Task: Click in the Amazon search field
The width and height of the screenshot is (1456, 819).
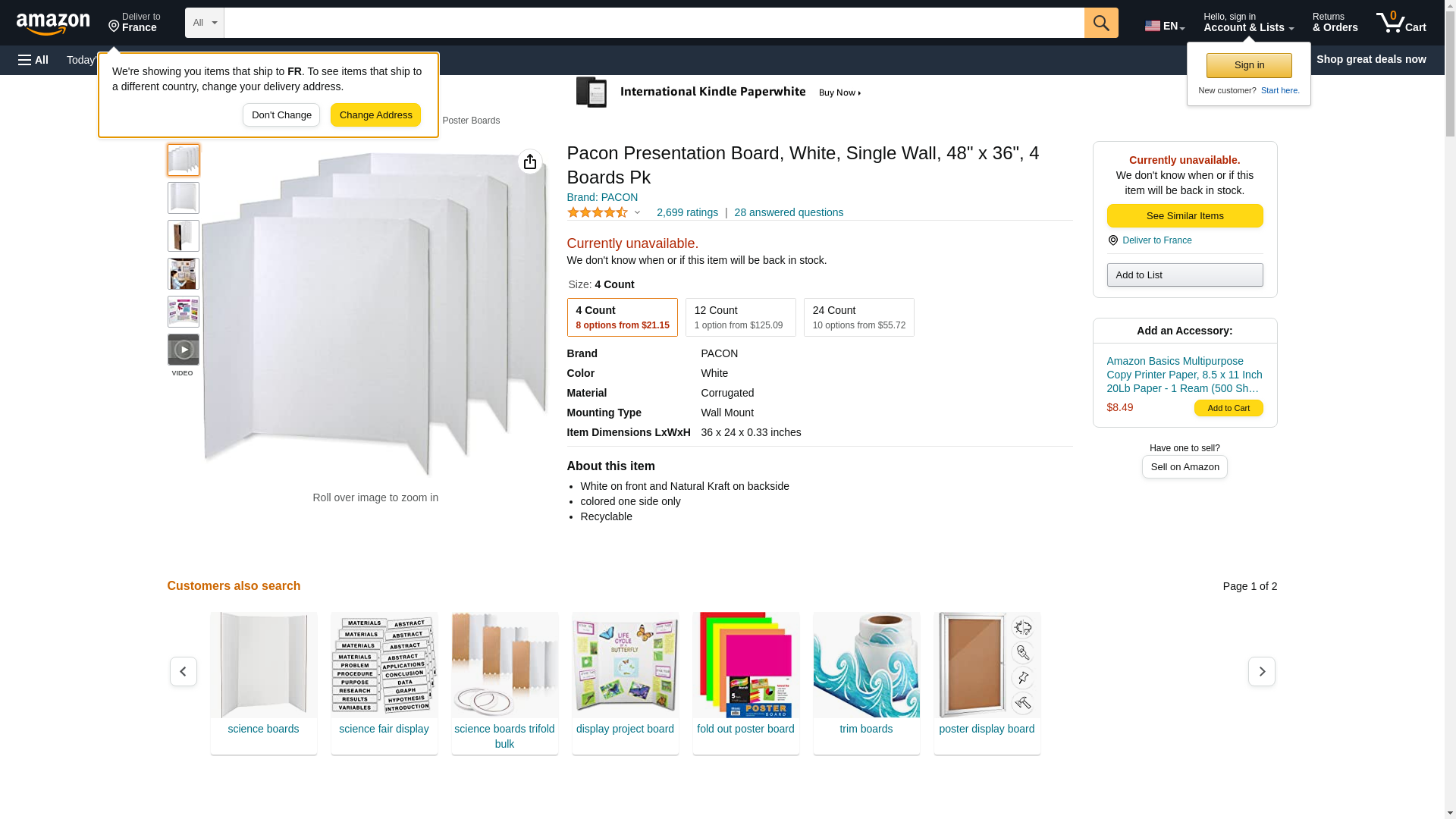Action: [654, 23]
